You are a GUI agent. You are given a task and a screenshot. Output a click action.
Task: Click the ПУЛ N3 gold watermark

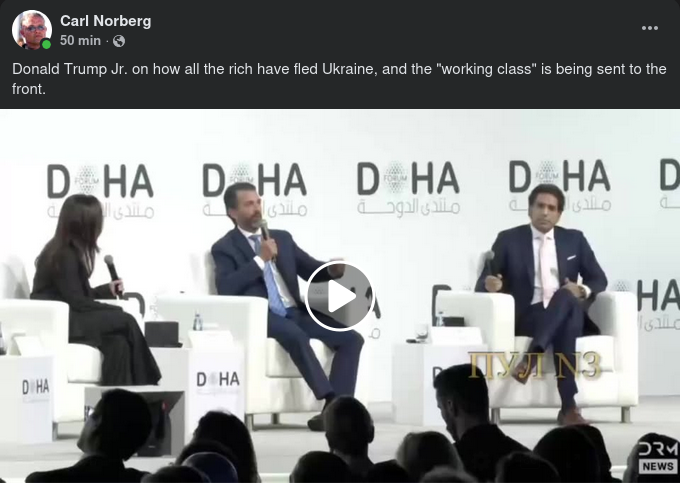(535, 366)
